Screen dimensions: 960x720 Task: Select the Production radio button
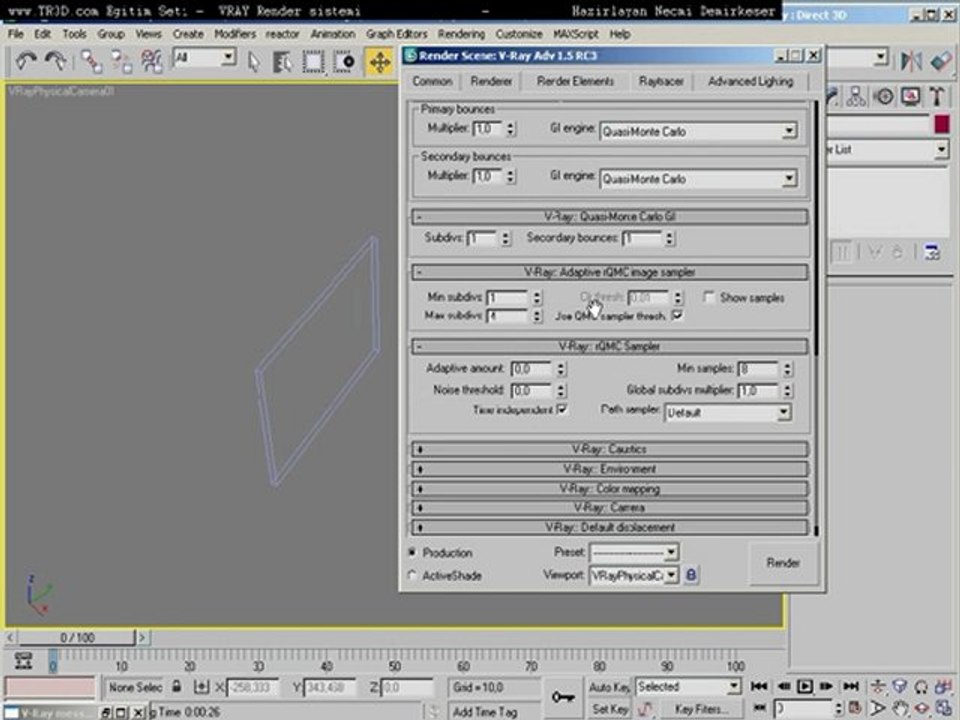tap(412, 552)
